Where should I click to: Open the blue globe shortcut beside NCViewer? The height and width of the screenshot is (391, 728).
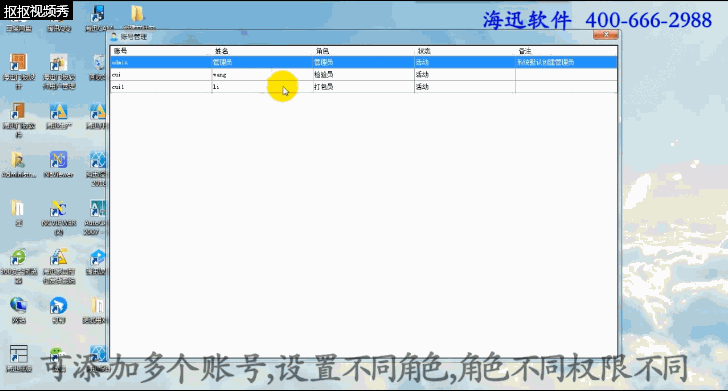(97, 169)
